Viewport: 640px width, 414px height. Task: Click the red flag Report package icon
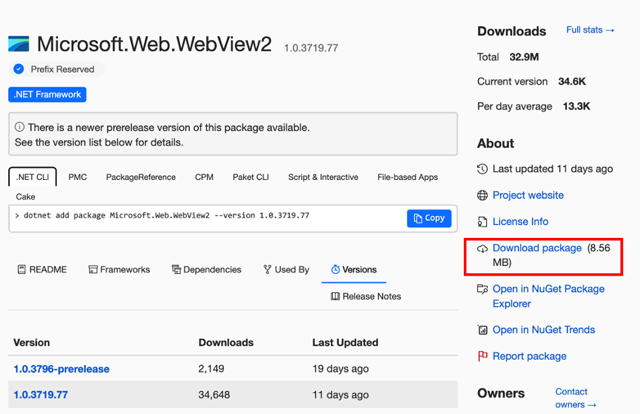pyautogui.click(x=483, y=356)
